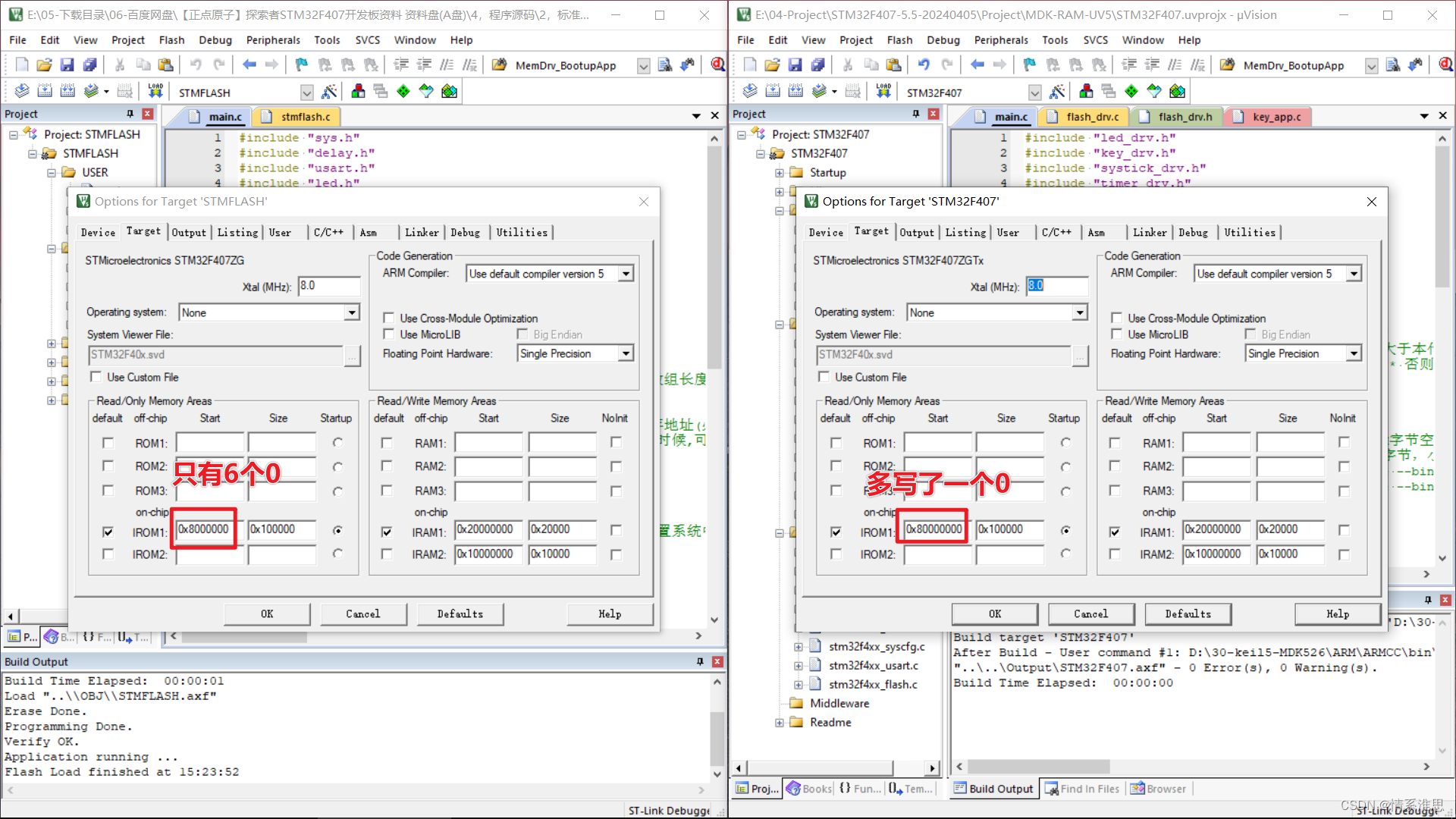Screen dimensions: 1456x819
Task: Click the Bookmark flag icon in right window
Action: click(1029, 65)
